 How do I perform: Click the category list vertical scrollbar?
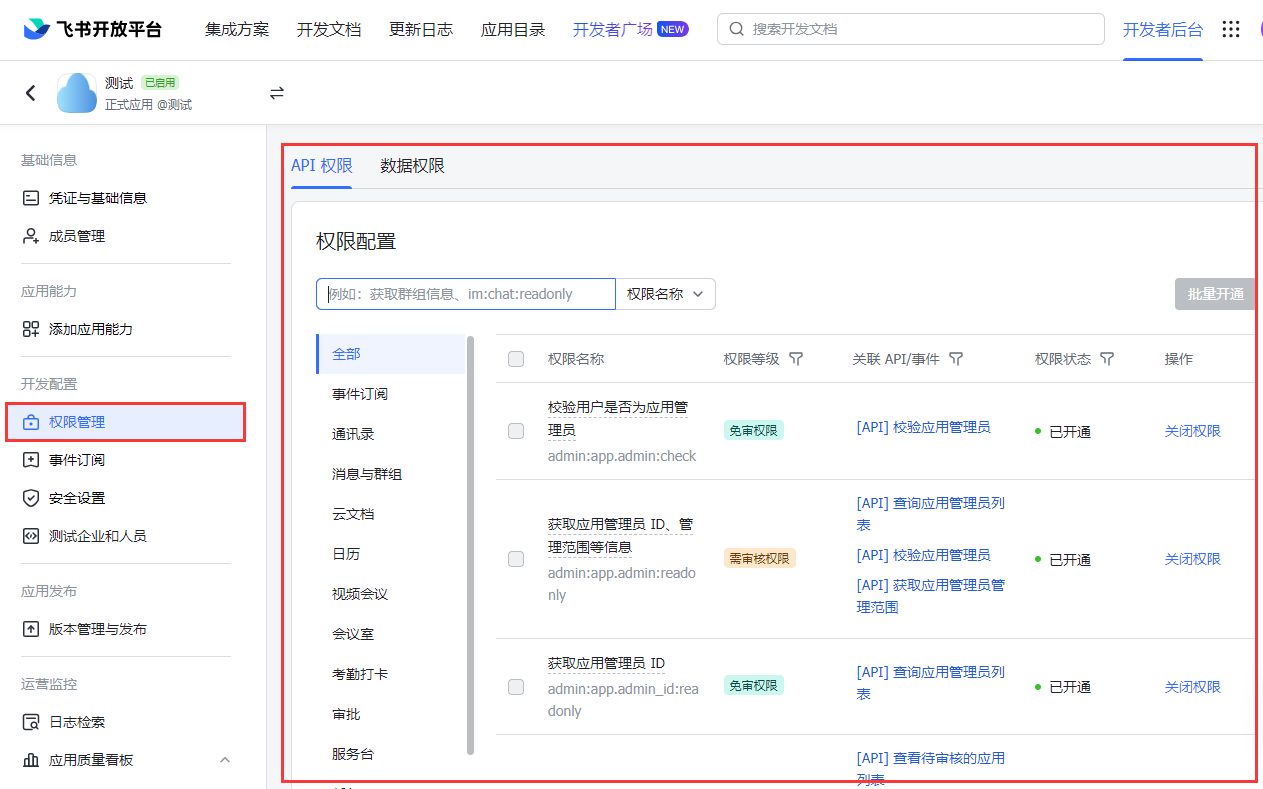tap(470, 545)
